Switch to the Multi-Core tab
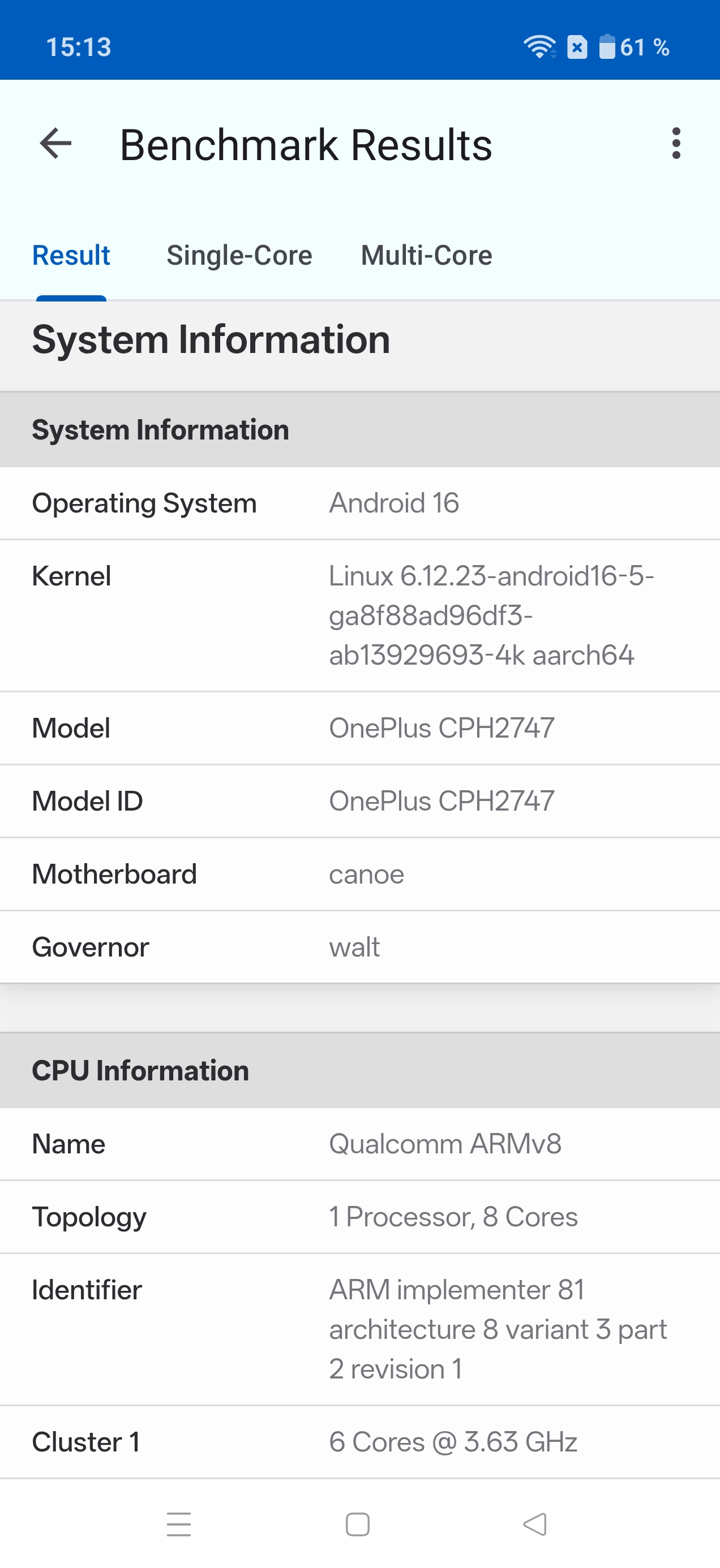Image resolution: width=720 pixels, height=1568 pixels. [426, 256]
